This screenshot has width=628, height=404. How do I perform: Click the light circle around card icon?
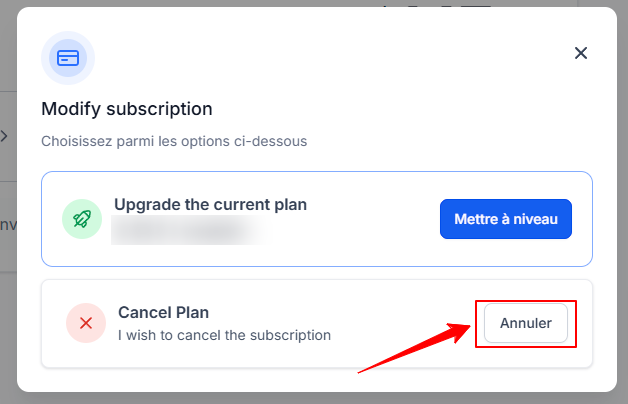68,58
